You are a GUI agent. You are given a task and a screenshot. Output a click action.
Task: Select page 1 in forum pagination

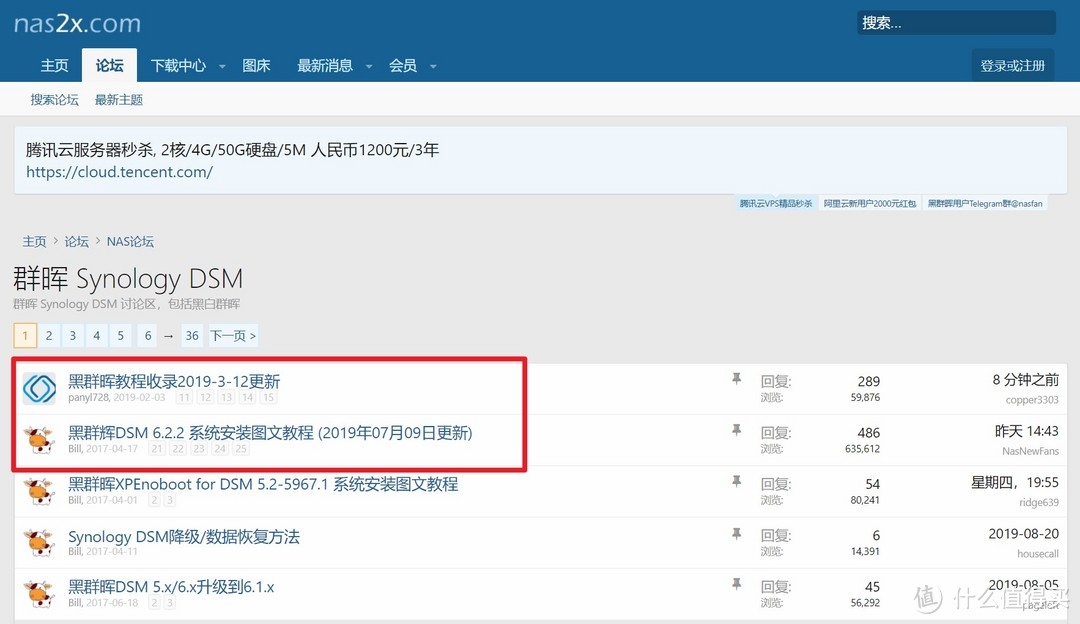click(x=25, y=335)
